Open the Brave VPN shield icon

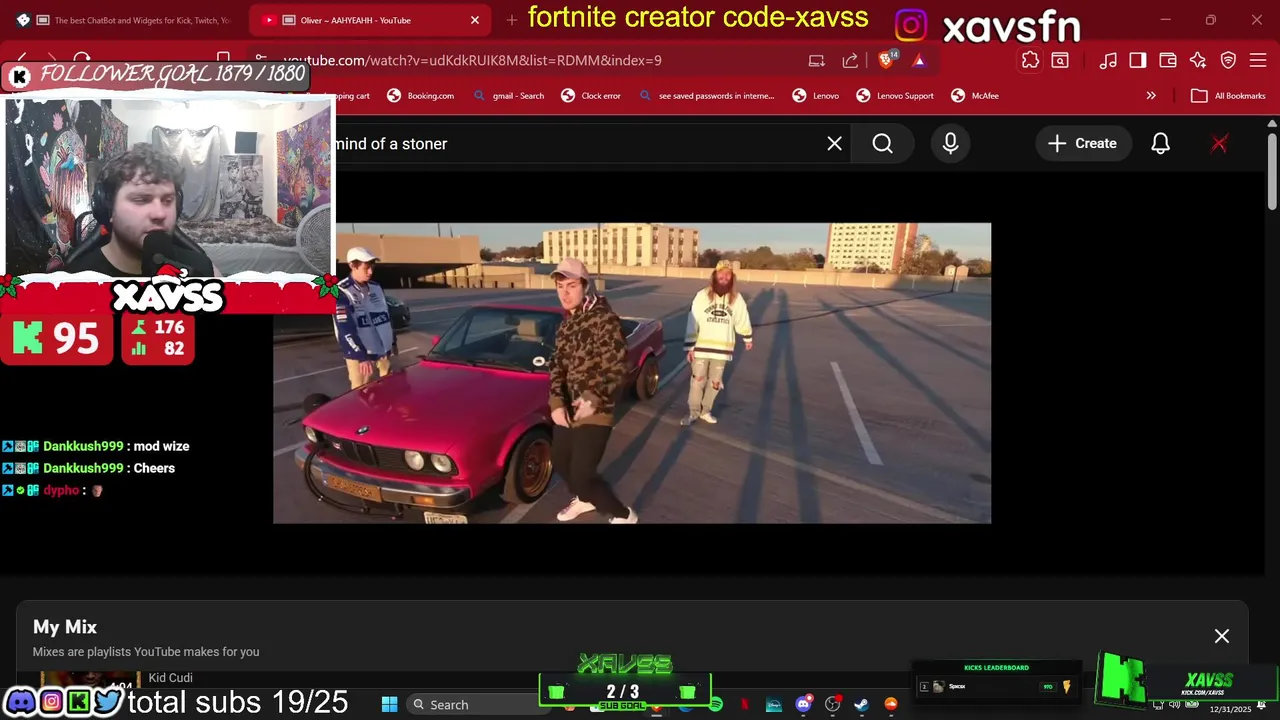1228,60
